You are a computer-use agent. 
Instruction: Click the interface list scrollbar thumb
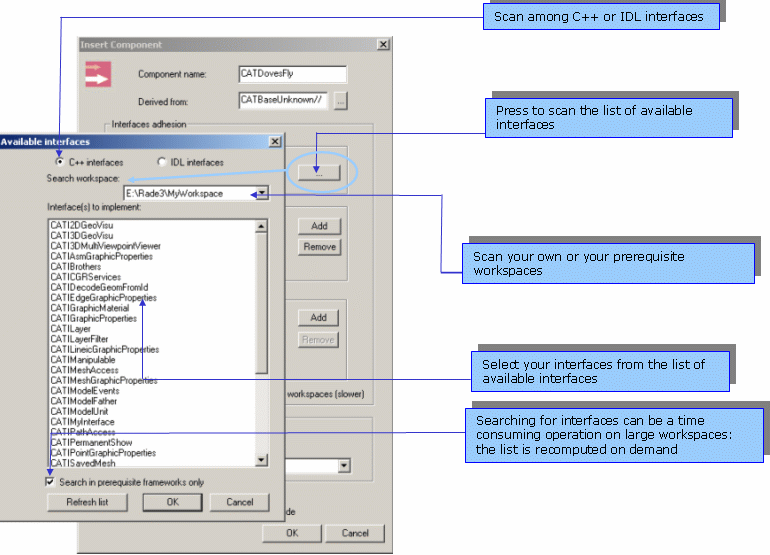pyautogui.click(x=261, y=303)
